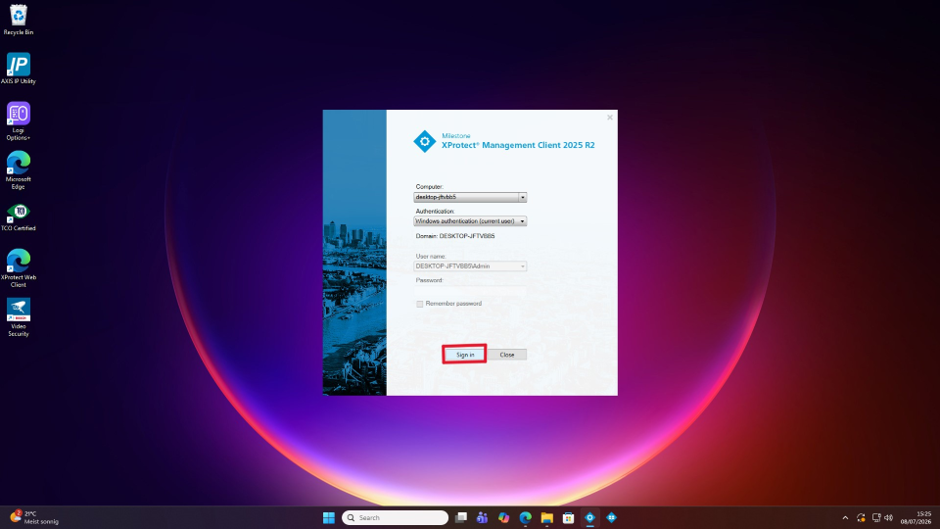
Task: Open volume control in the system tray
Action: tap(888, 518)
